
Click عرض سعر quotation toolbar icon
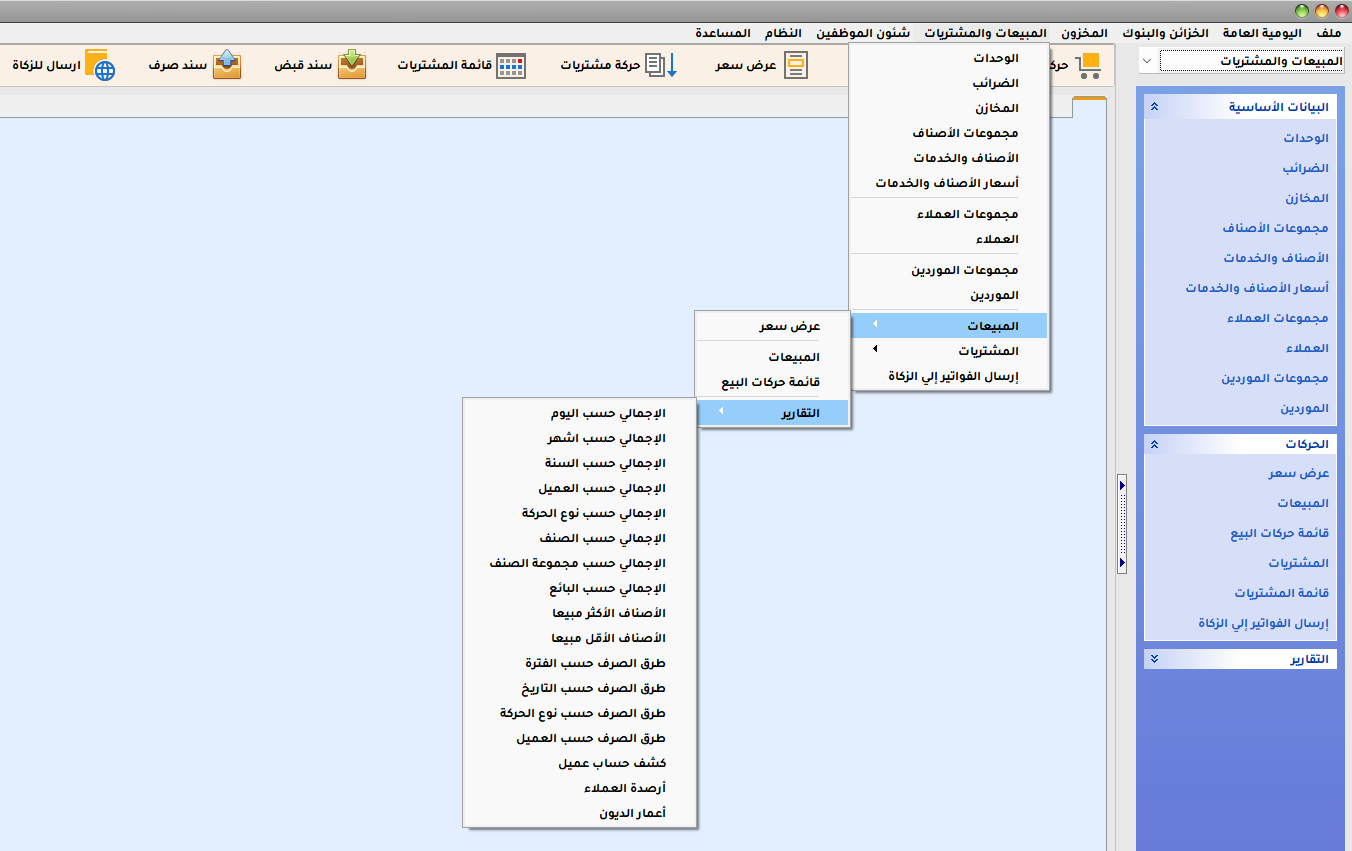[795, 65]
